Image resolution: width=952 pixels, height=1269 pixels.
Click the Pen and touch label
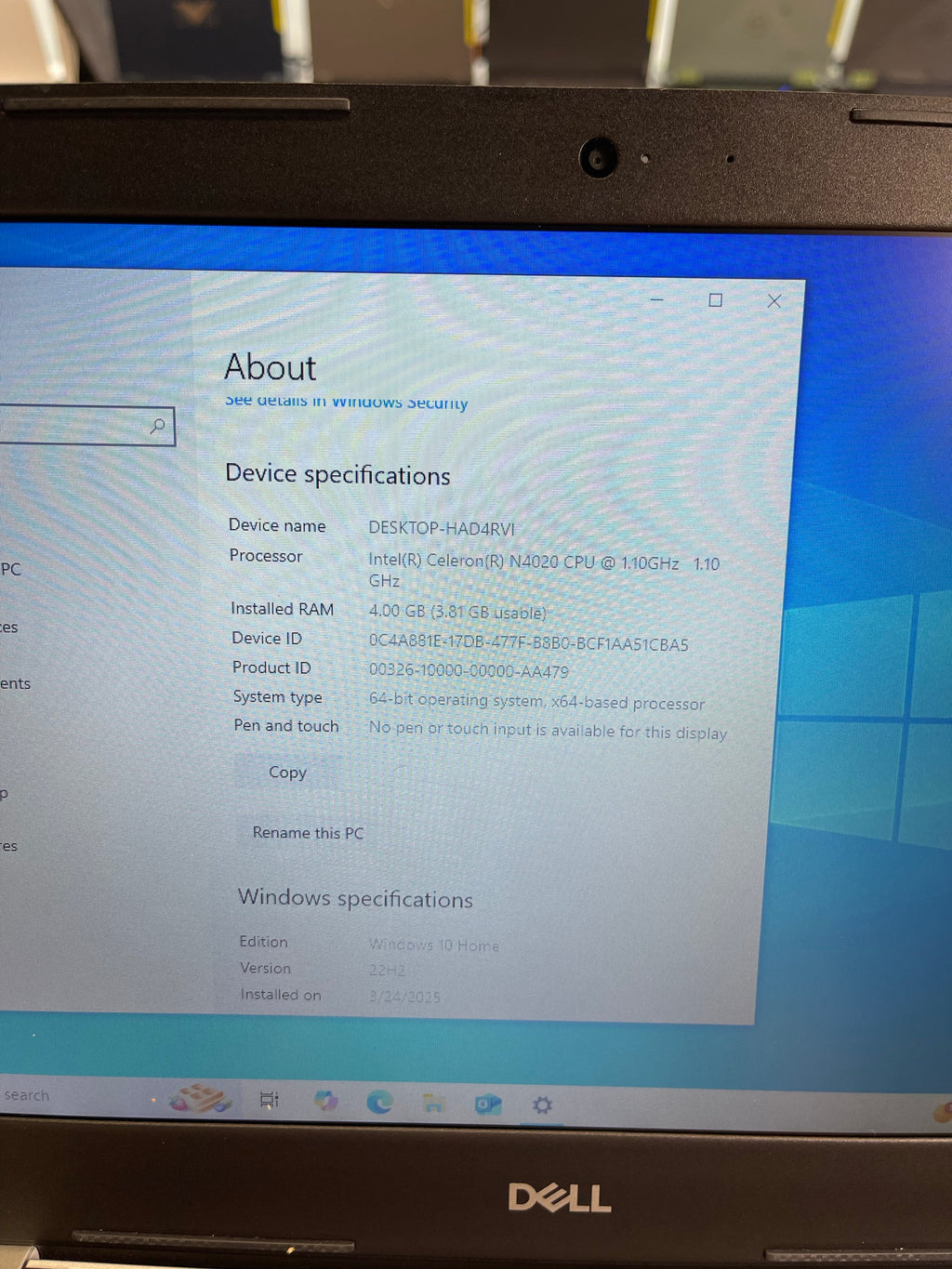click(x=286, y=725)
